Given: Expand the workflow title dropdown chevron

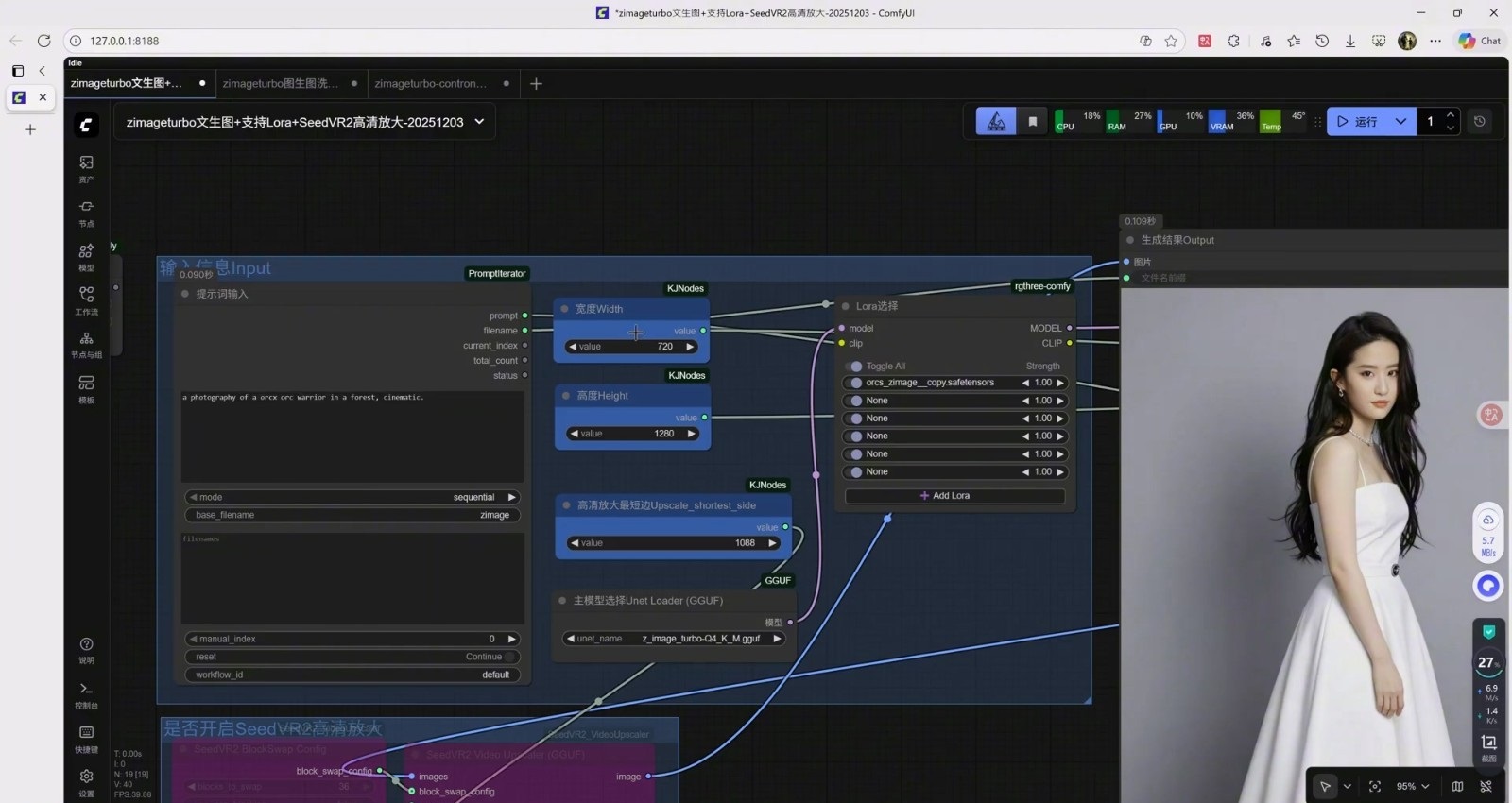Looking at the screenshot, I should (x=479, y=122).
